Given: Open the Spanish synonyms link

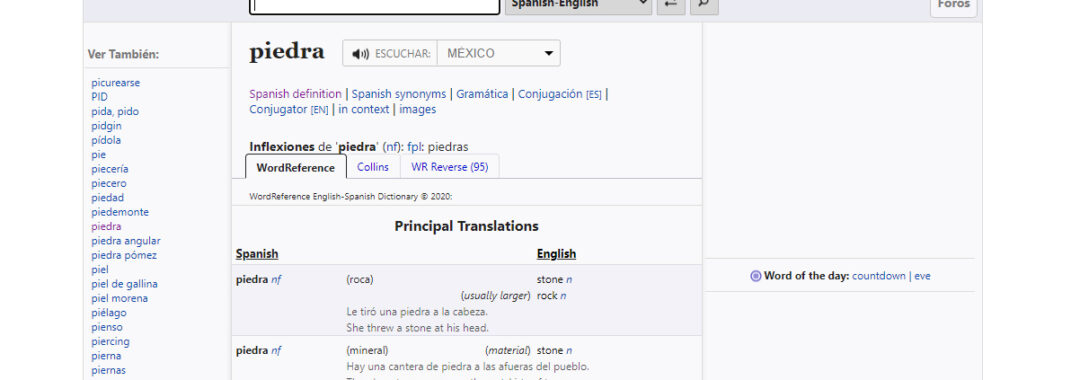Looking at the screenshot, I should (399, 94).
